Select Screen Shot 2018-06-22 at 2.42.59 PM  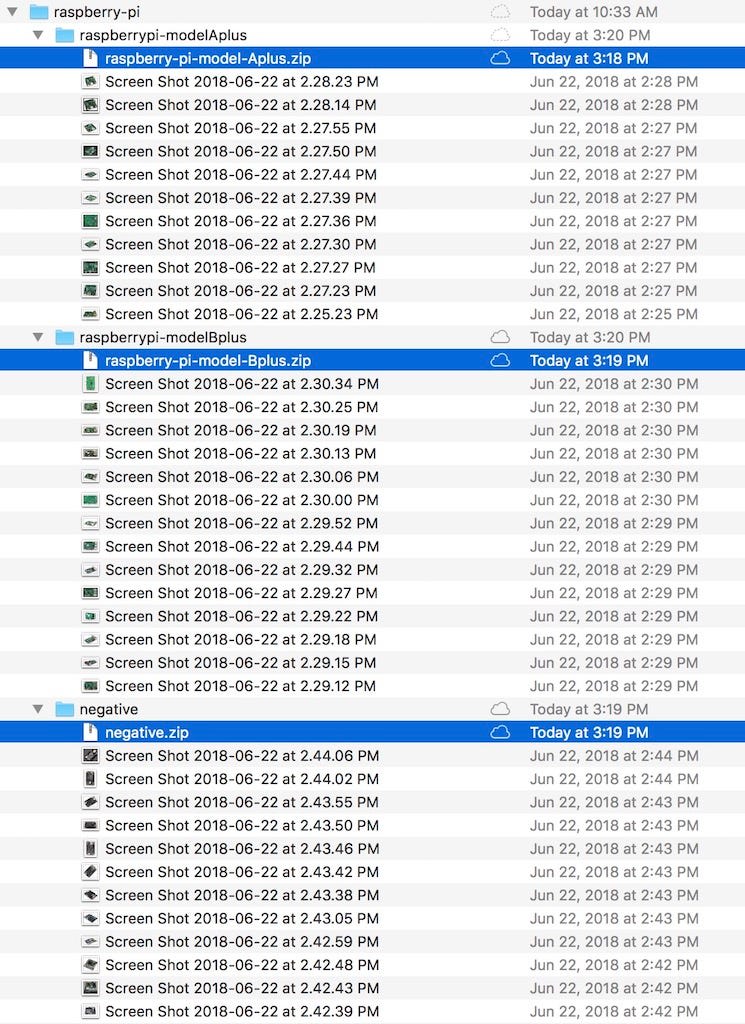click(x=242, y=942)
